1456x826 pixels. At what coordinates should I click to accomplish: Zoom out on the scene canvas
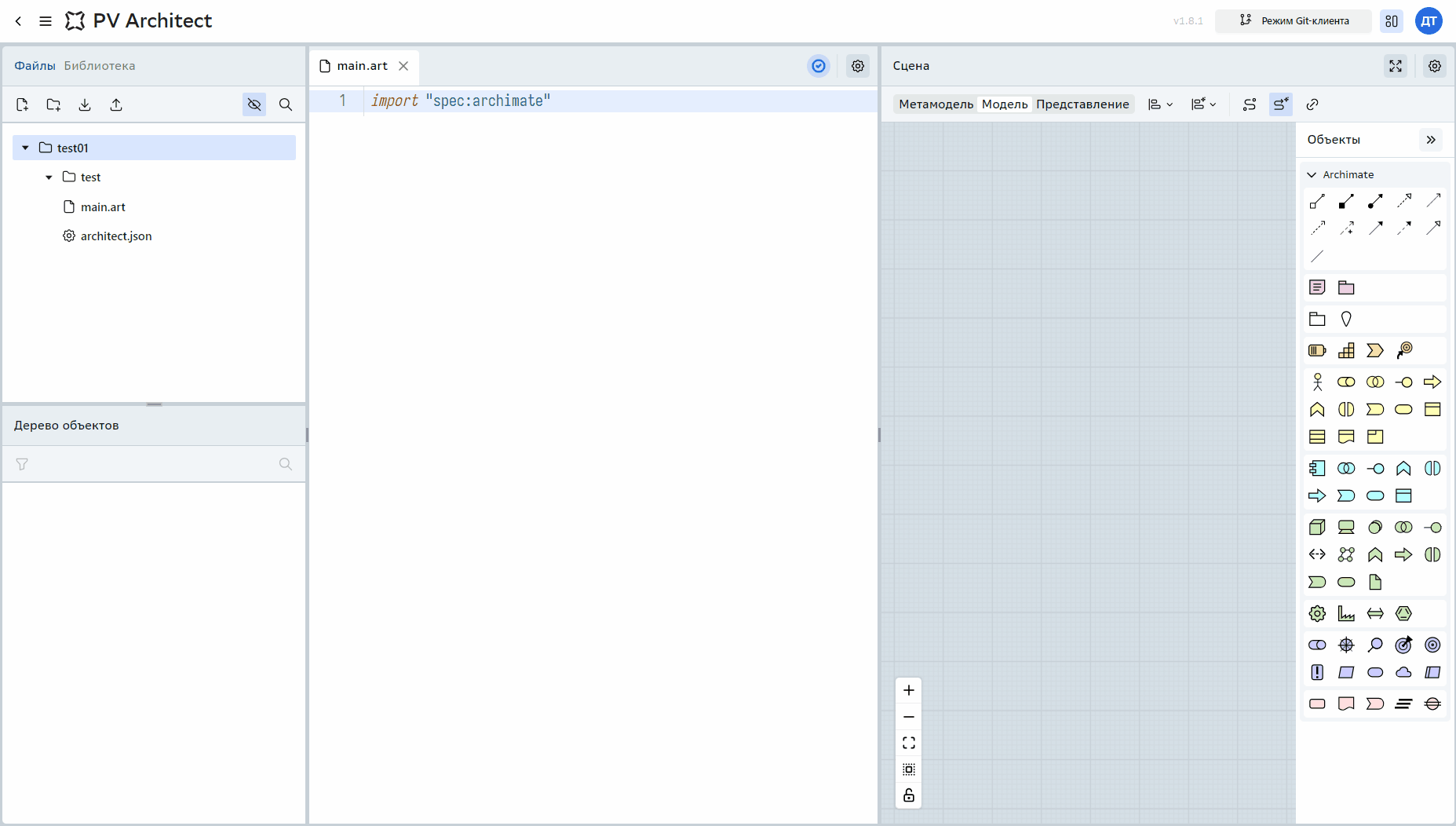[909, 717]
